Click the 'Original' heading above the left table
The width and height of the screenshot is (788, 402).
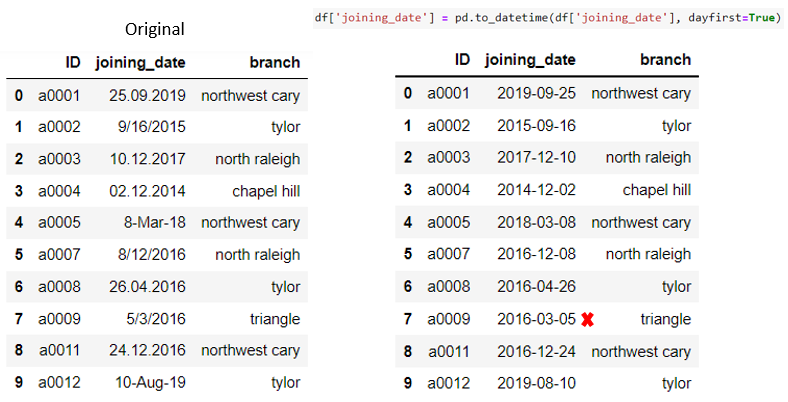(x=155, y=29)
